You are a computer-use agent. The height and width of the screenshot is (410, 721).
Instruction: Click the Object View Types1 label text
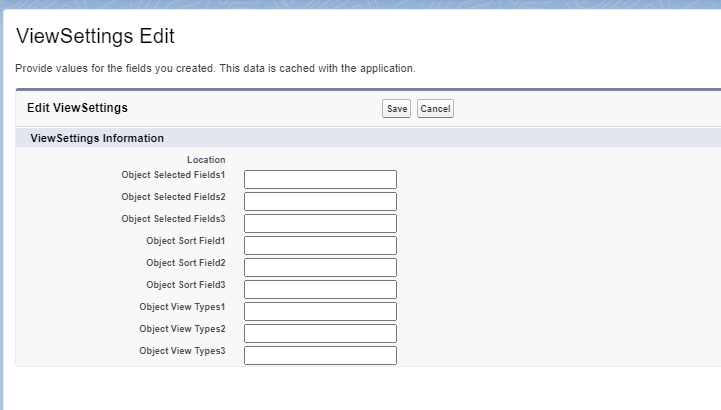tap(182, 307)
